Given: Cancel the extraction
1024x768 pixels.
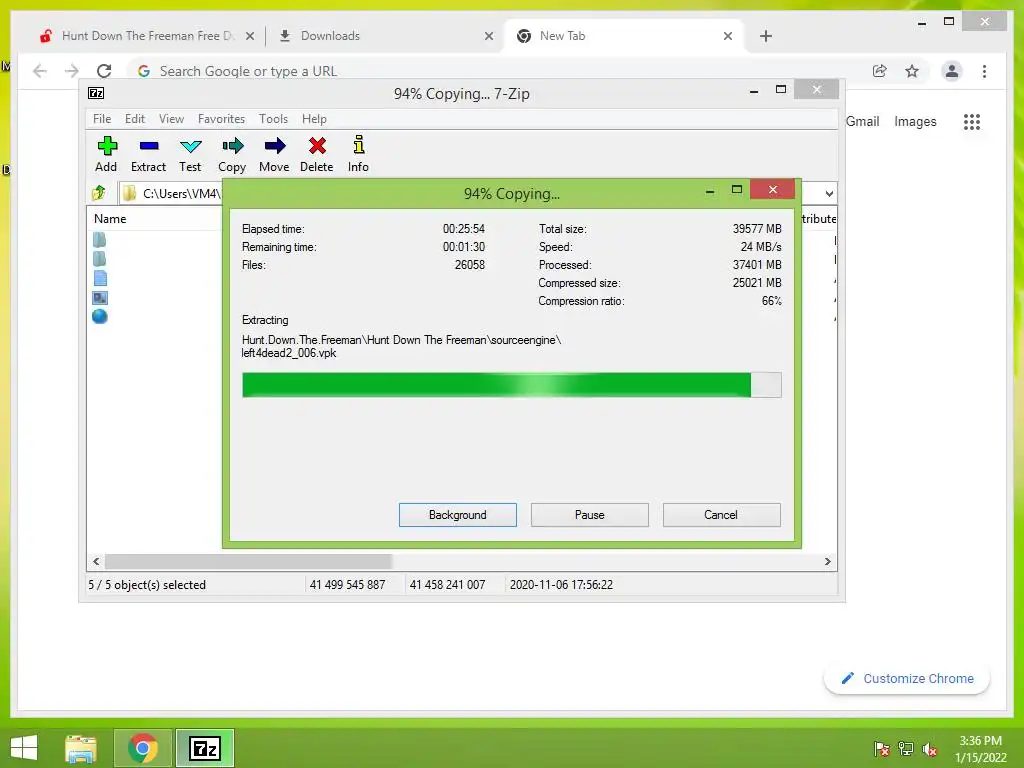Looking at the screenshot, I should 721,515.
